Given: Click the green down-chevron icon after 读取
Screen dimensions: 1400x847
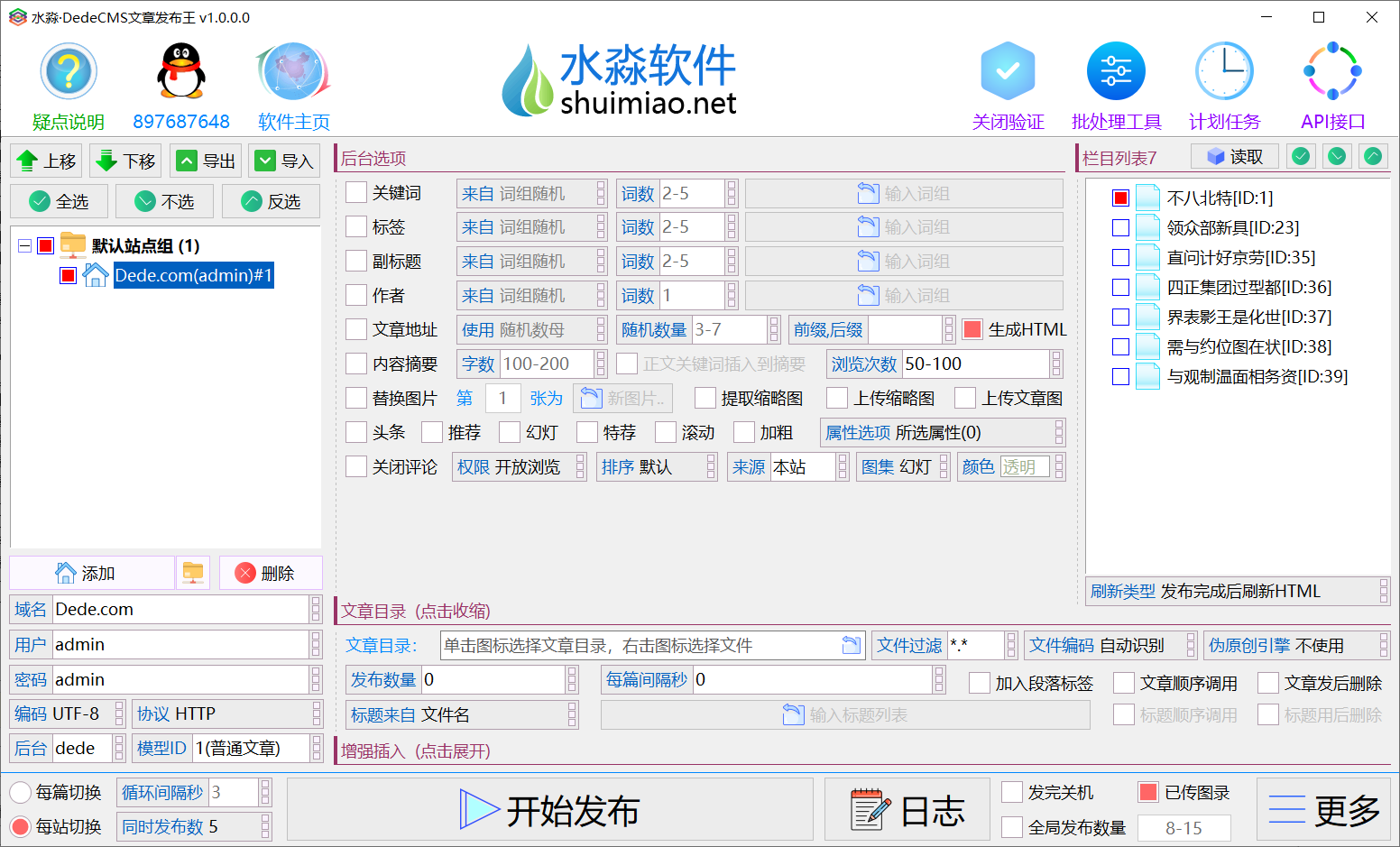Looking at the screenshot, I should click(x=1337, y=157).
